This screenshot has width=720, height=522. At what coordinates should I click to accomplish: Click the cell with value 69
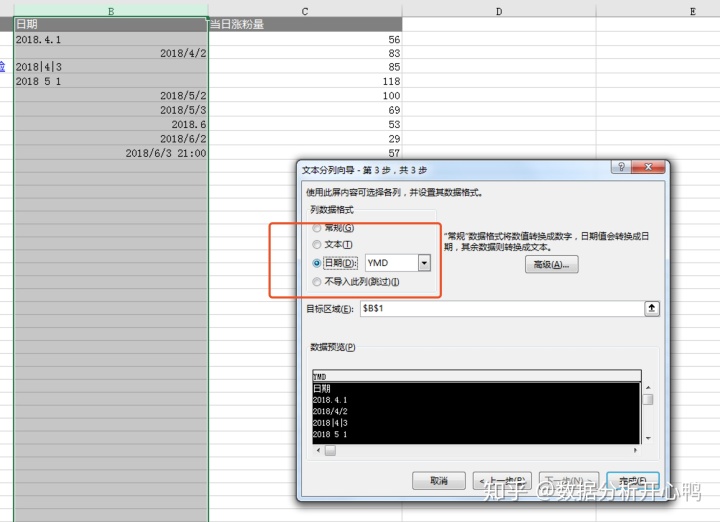point(305,110)
